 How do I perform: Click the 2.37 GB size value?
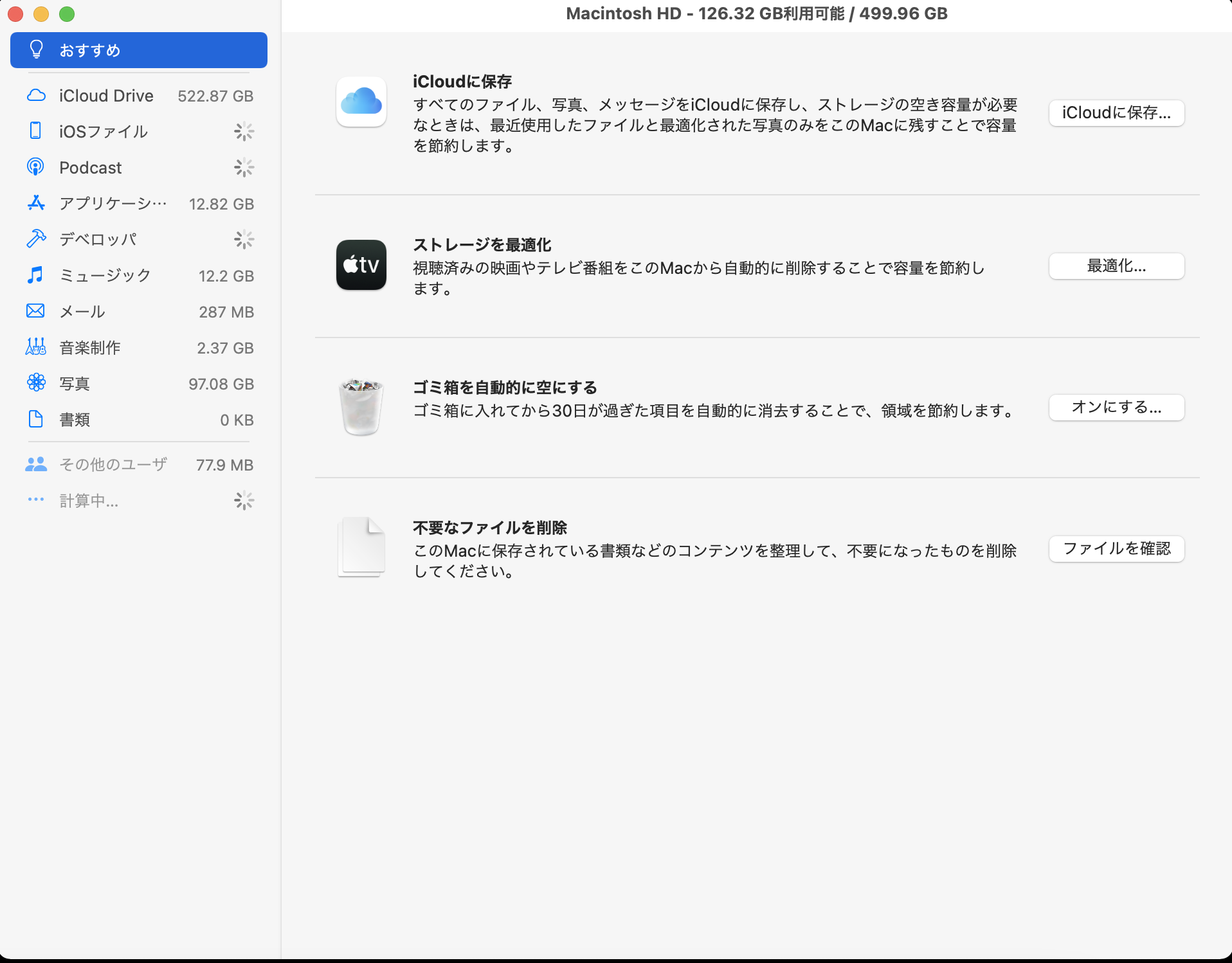pyautogui.click(x=225, y=348)
